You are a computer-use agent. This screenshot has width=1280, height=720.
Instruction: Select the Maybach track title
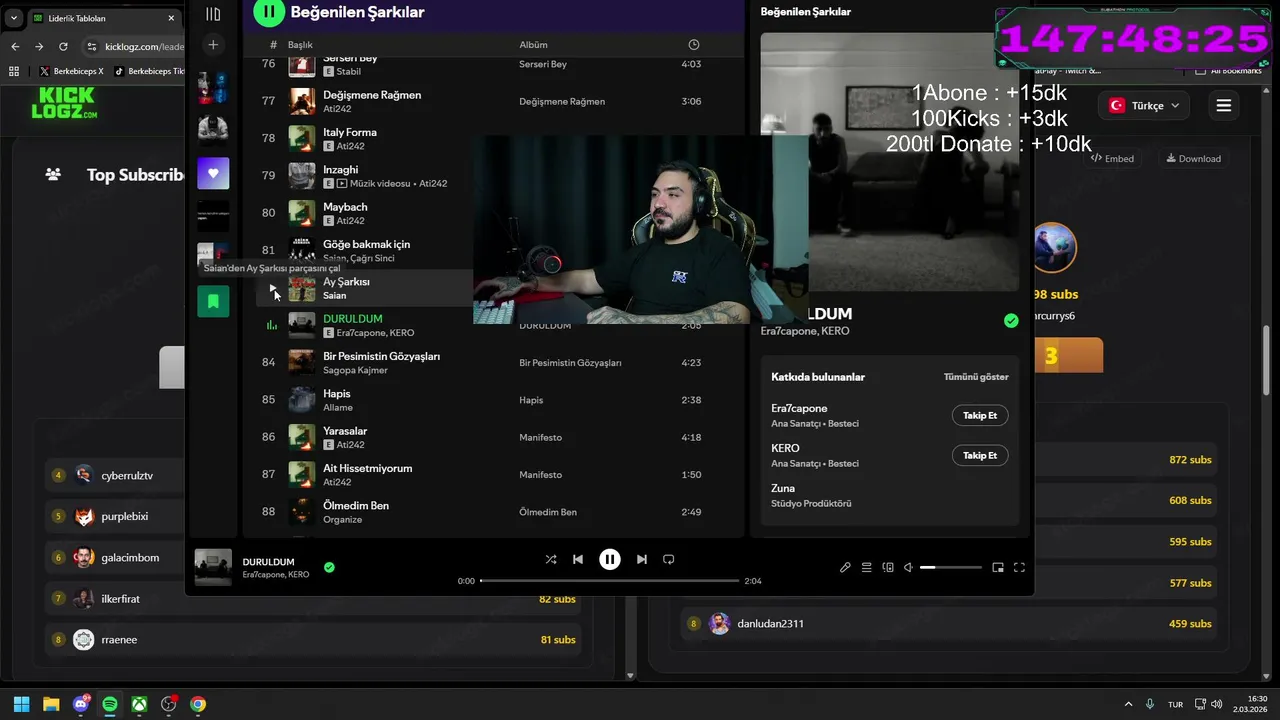(345, 207)
